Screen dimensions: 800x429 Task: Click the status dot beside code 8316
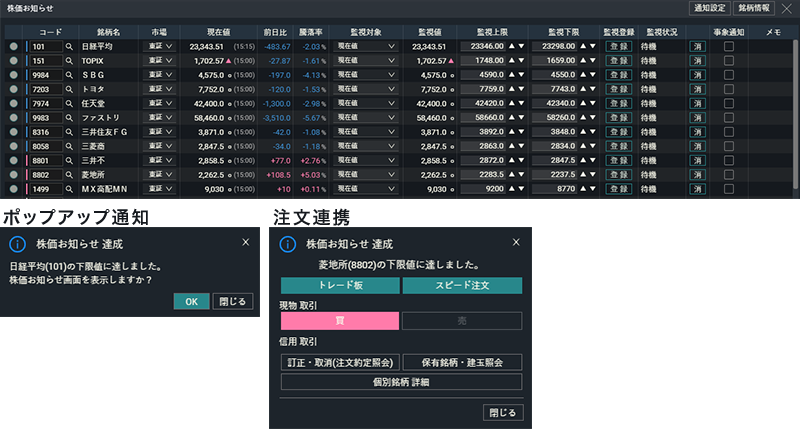click(14, 132)
